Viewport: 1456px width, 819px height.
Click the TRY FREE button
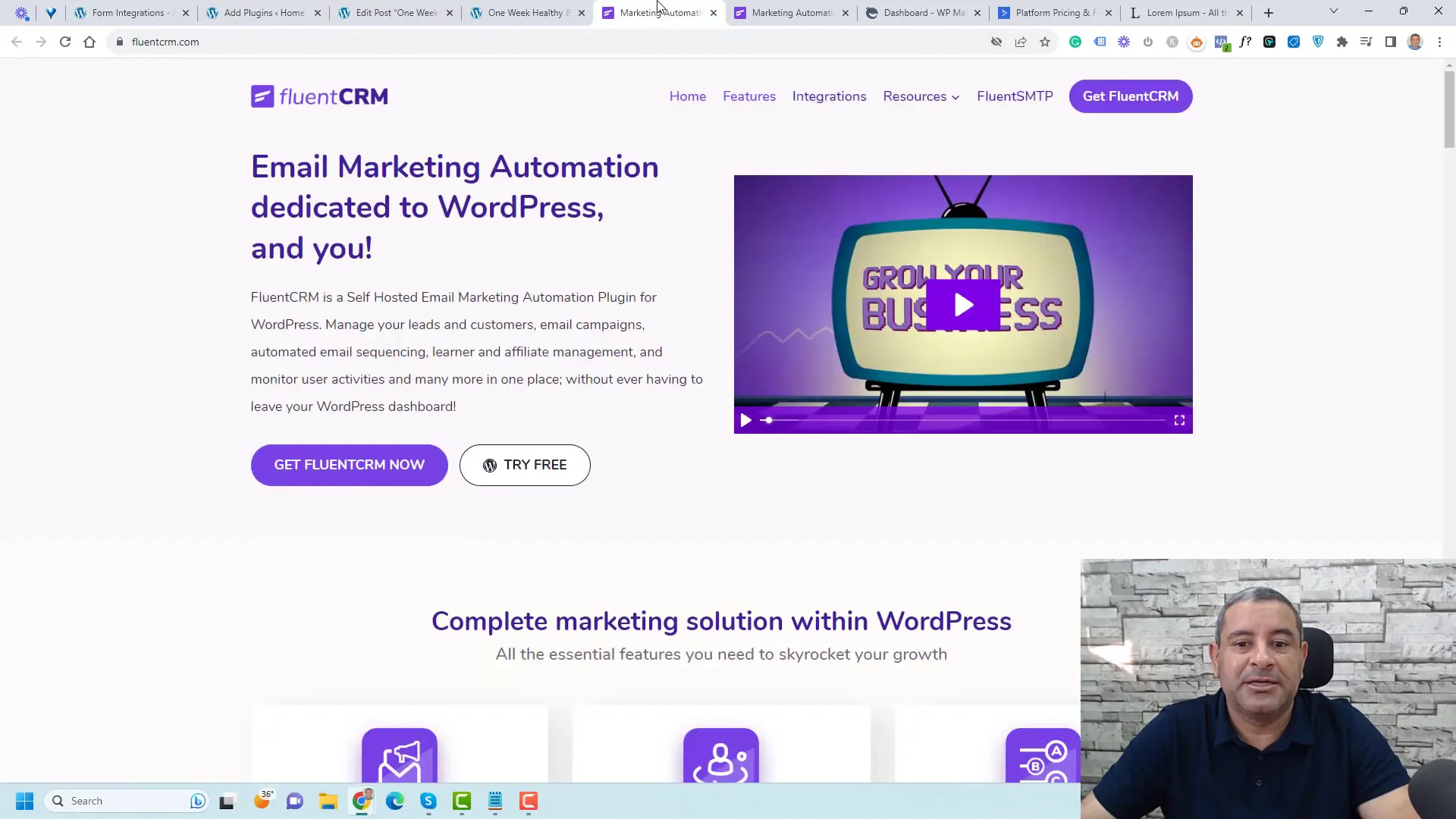(x=525, y=465)
